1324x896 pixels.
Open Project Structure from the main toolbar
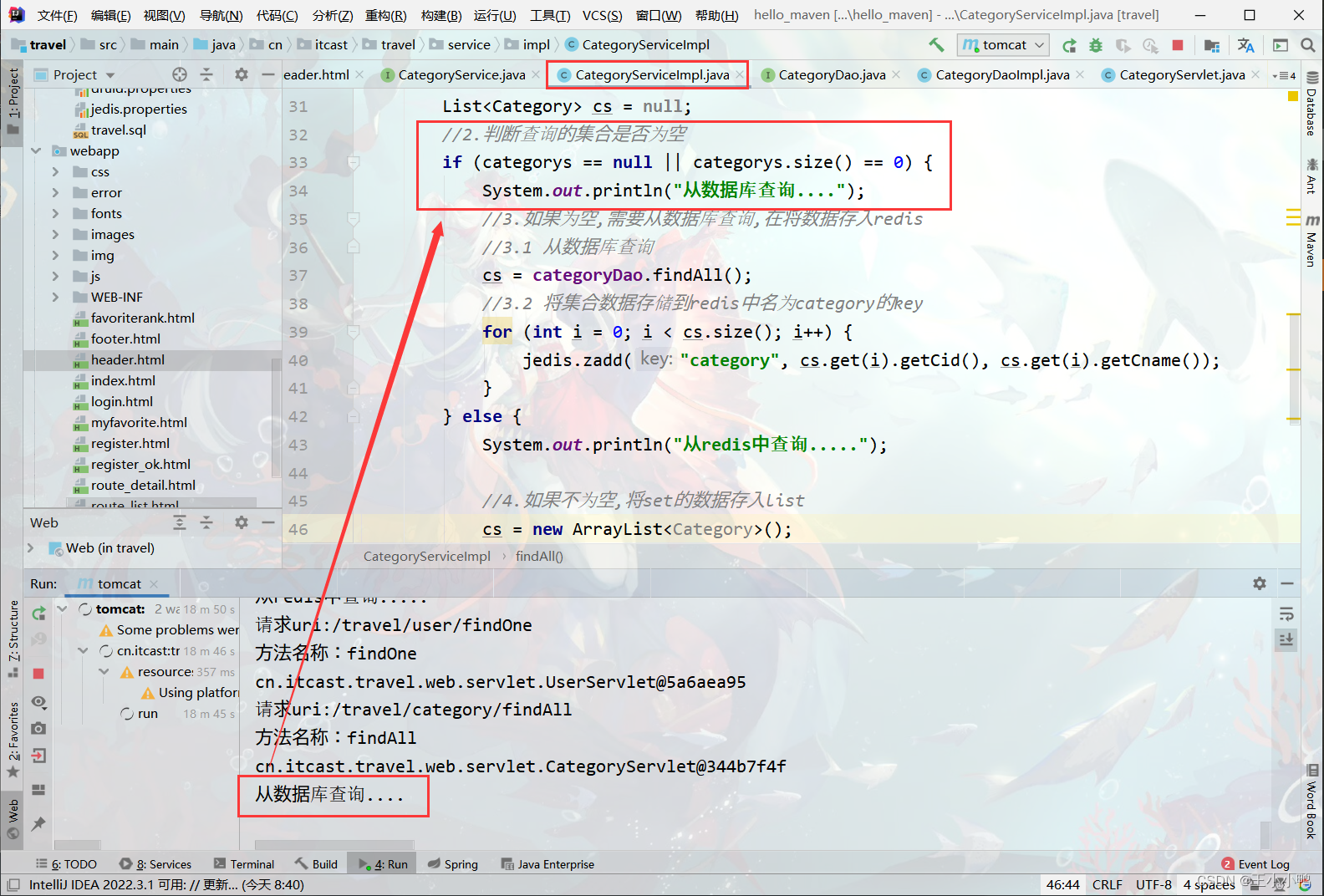(x=1212, y=45)
